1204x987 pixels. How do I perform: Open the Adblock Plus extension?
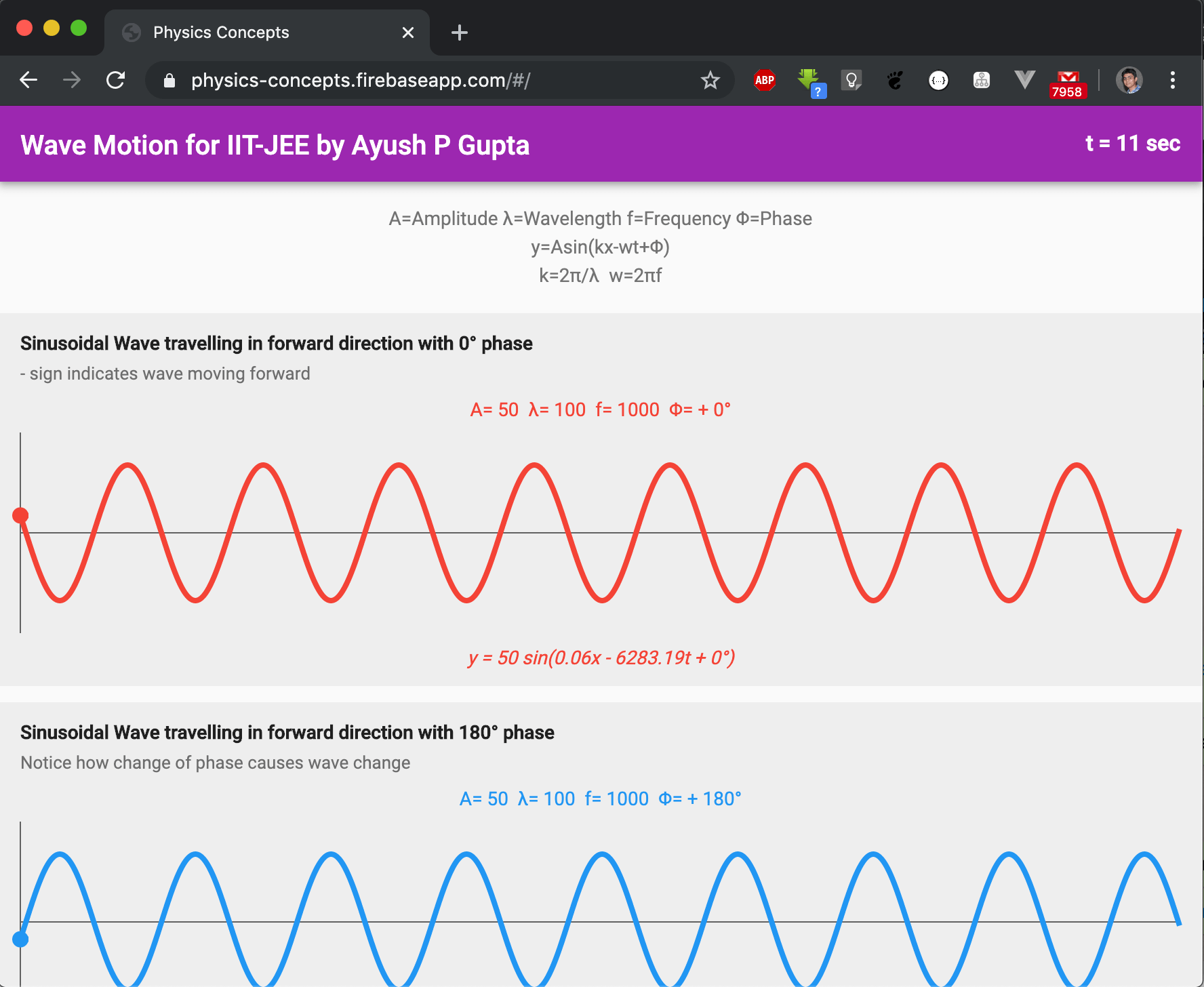[x=763, y=80]
